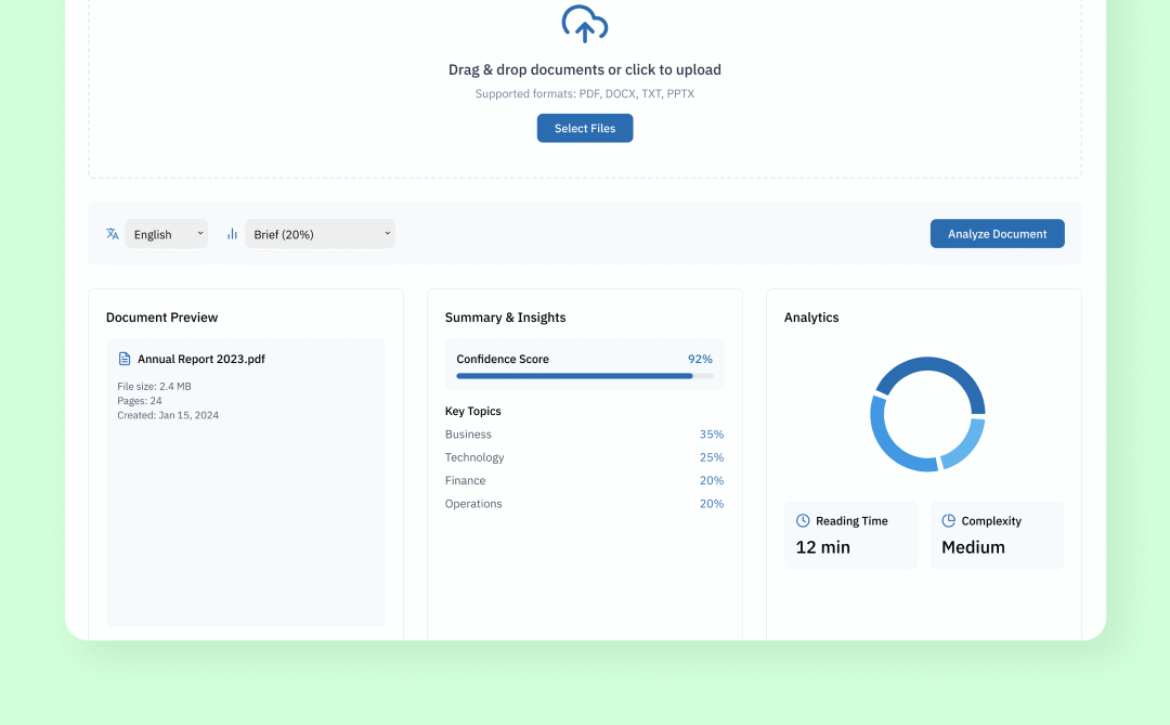The width and height of the screenshot is (1170, 725).
Task: Click the Analyze Document button
Action: 997,234
